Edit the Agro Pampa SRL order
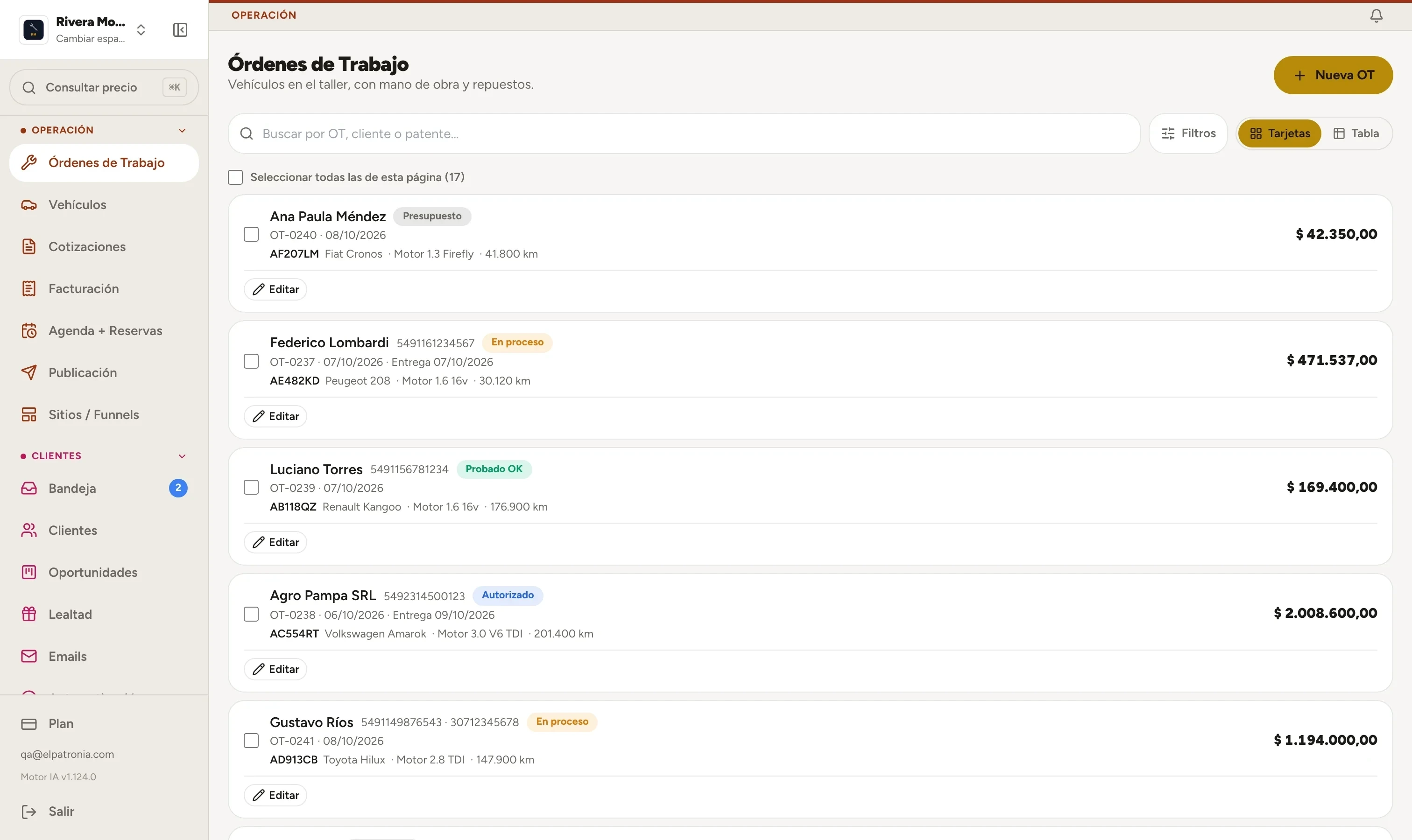The width and height of the screenshot is (1412, 840). tap(275, 669)
